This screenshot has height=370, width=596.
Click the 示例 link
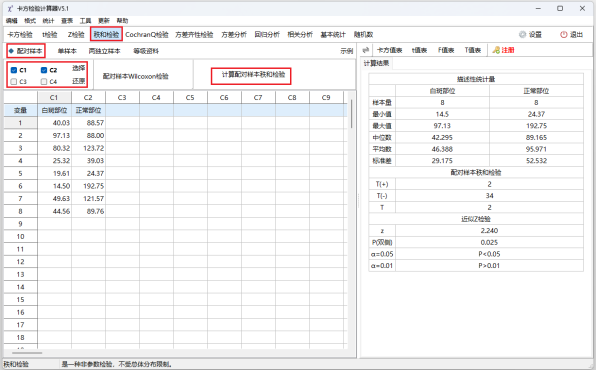coord(347,51)
